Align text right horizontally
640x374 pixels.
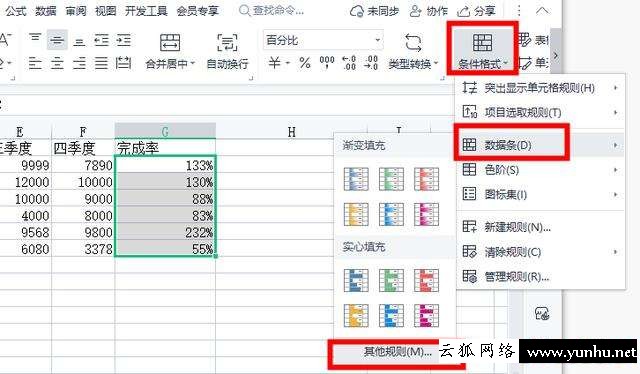(x=79, y=63)
